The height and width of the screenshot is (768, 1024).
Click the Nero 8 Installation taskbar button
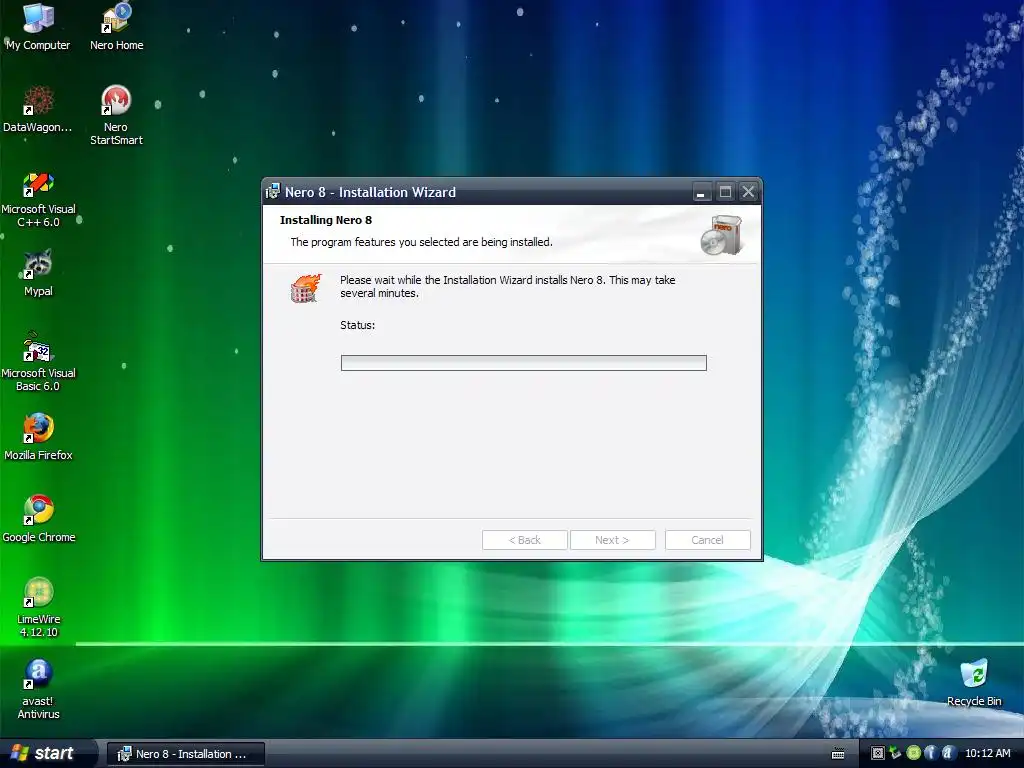(x=186, y=754)
